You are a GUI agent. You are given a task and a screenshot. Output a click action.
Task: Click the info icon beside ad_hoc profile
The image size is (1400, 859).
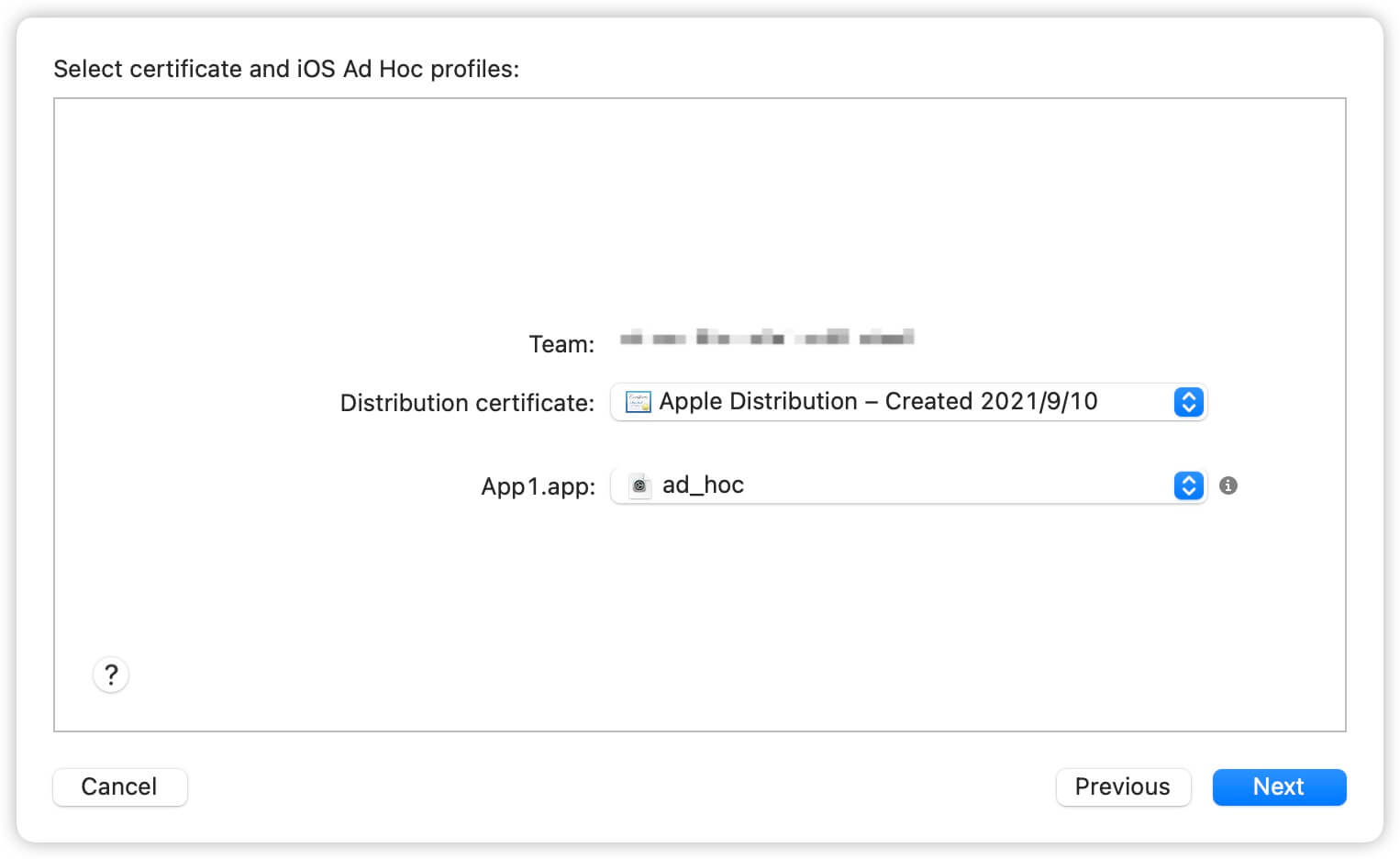tap(1228, 485)
